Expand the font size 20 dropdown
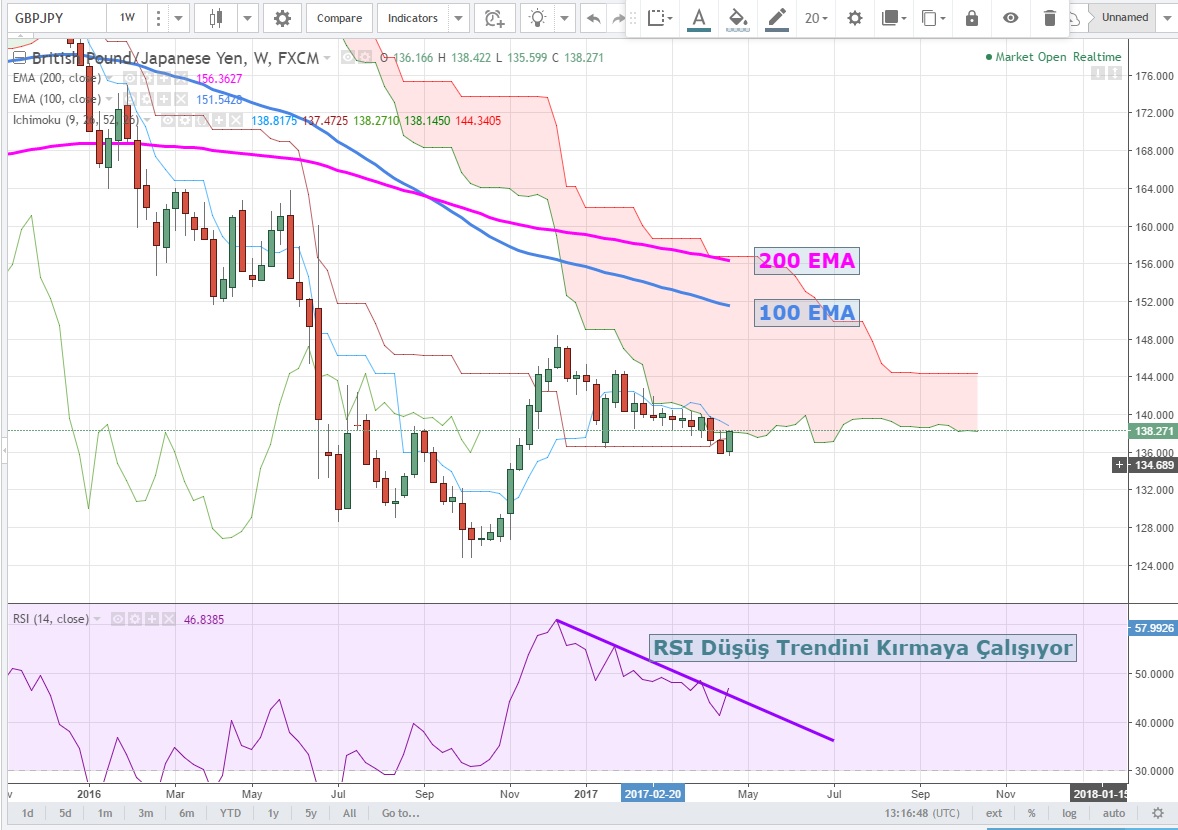This screenshot has width=1178, height=830. (x=816, y=18)
